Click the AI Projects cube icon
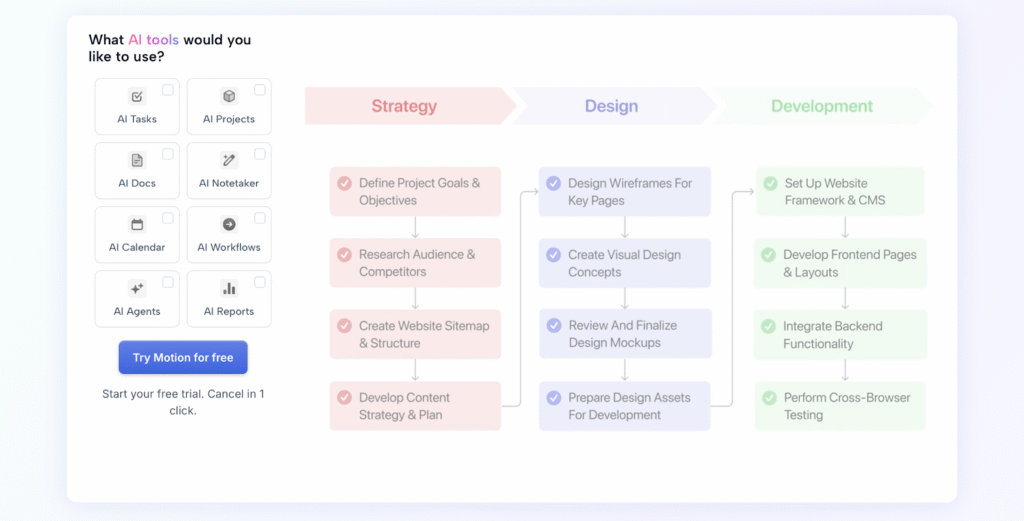This screenshot has height=521, width=1024. coord(229,96)
